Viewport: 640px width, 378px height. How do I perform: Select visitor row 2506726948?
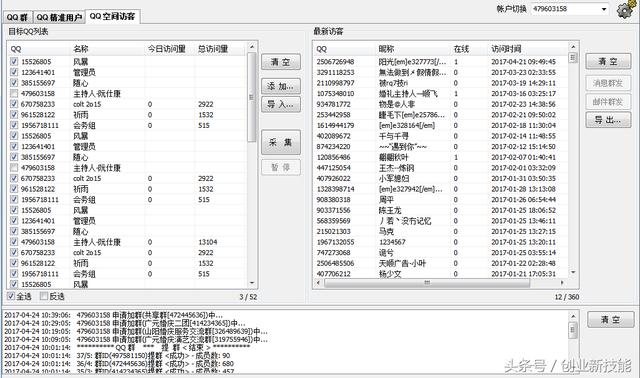pos(441,62)
